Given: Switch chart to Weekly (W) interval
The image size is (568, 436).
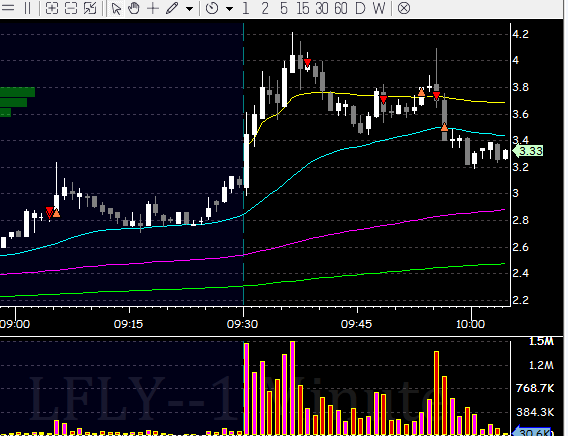Looking at the screenshot, I should pyautogui.click(x=379, y=8).
